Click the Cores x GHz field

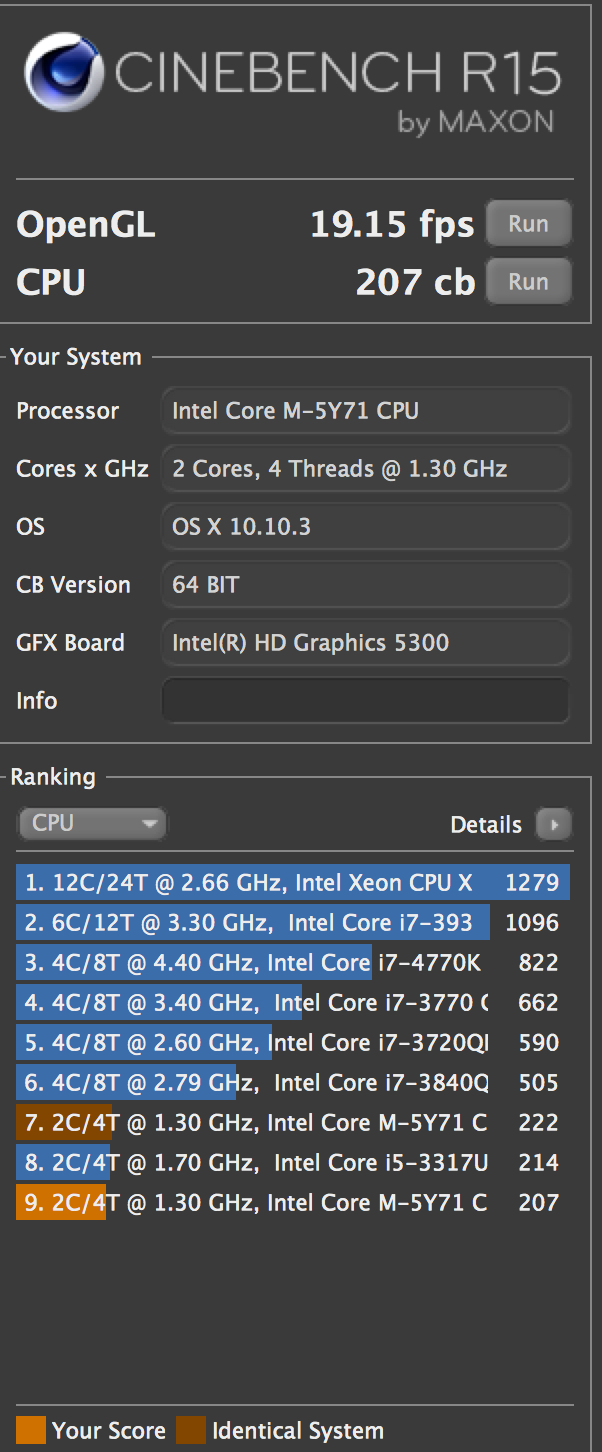[365, 469]
